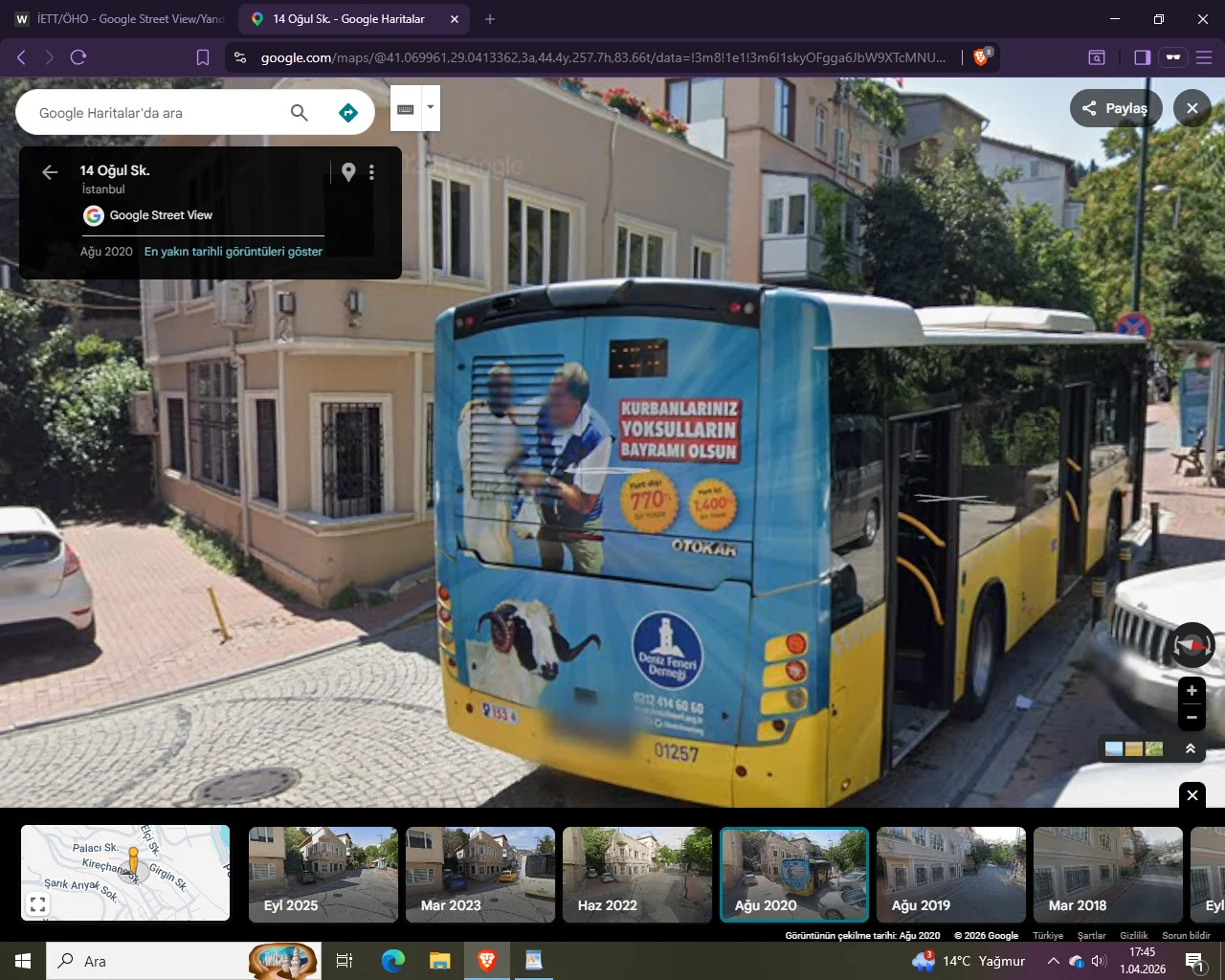Click the search magnifier icon in Maps
Image resolution: width=1225 pixels, height=980 pixels.
pos(300,113)
